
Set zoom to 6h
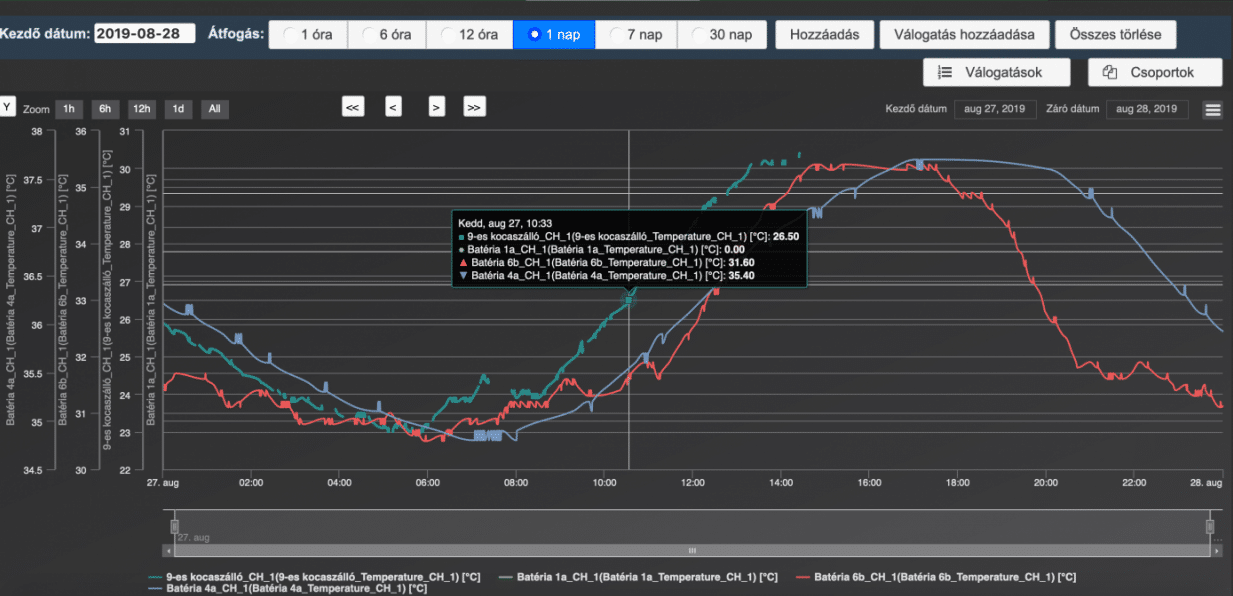click(x=105, y=109)
